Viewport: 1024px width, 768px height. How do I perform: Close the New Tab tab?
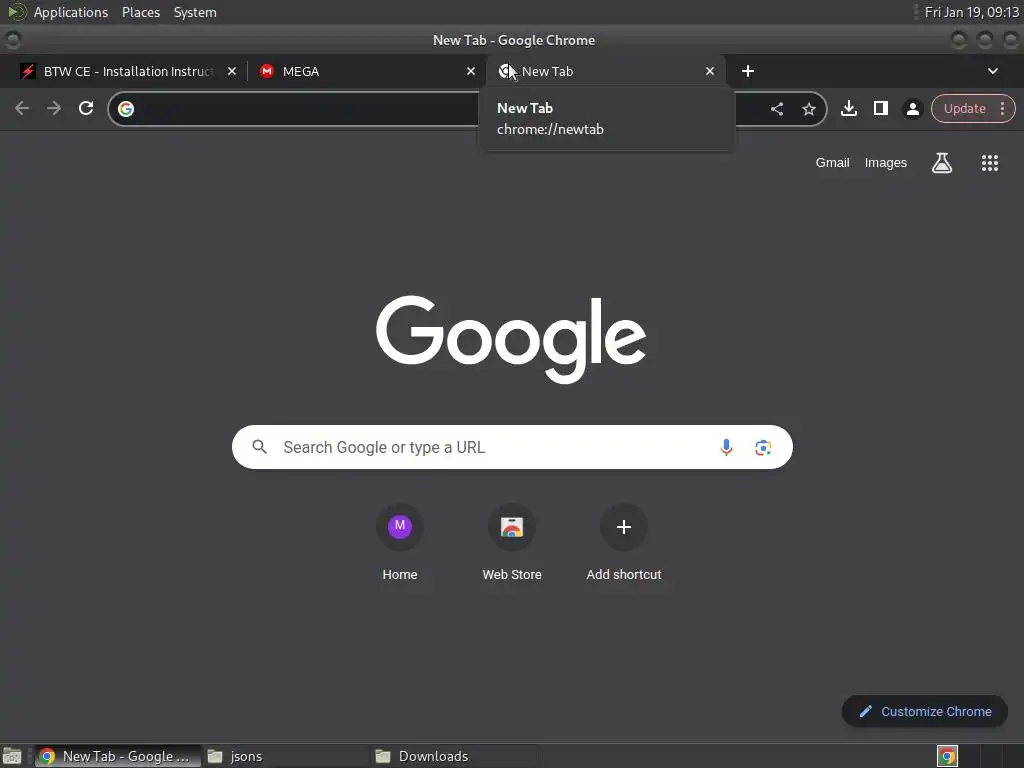coord(710,71)
